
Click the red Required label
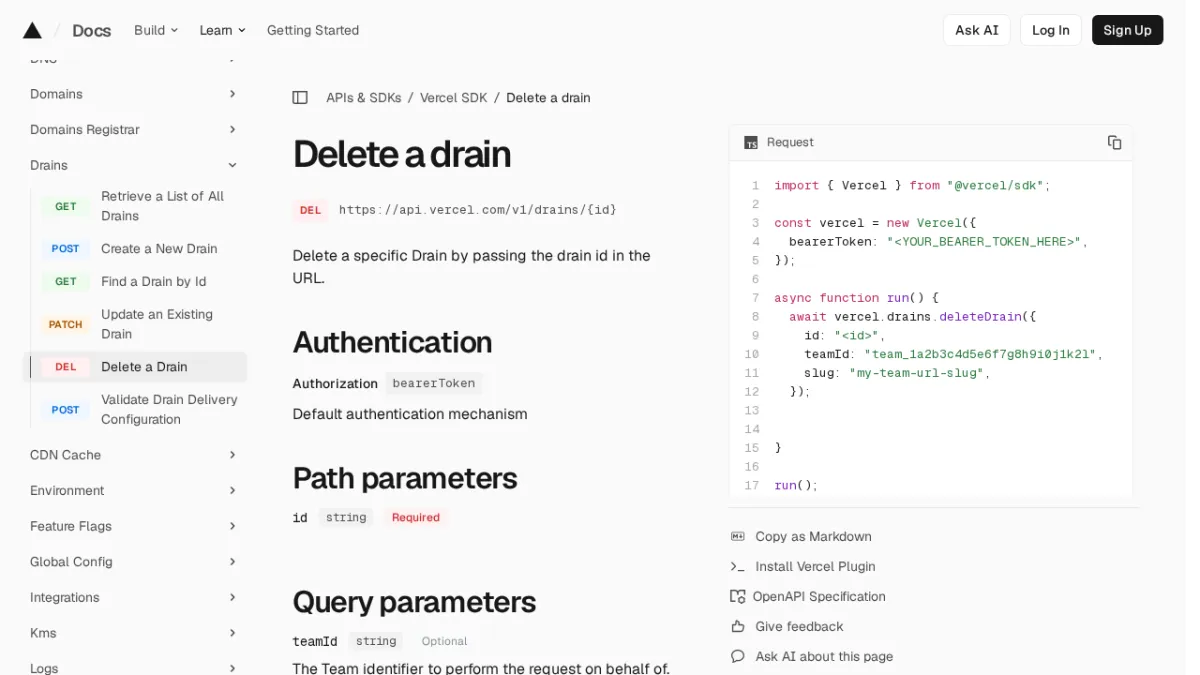click(x=416, y=518)
